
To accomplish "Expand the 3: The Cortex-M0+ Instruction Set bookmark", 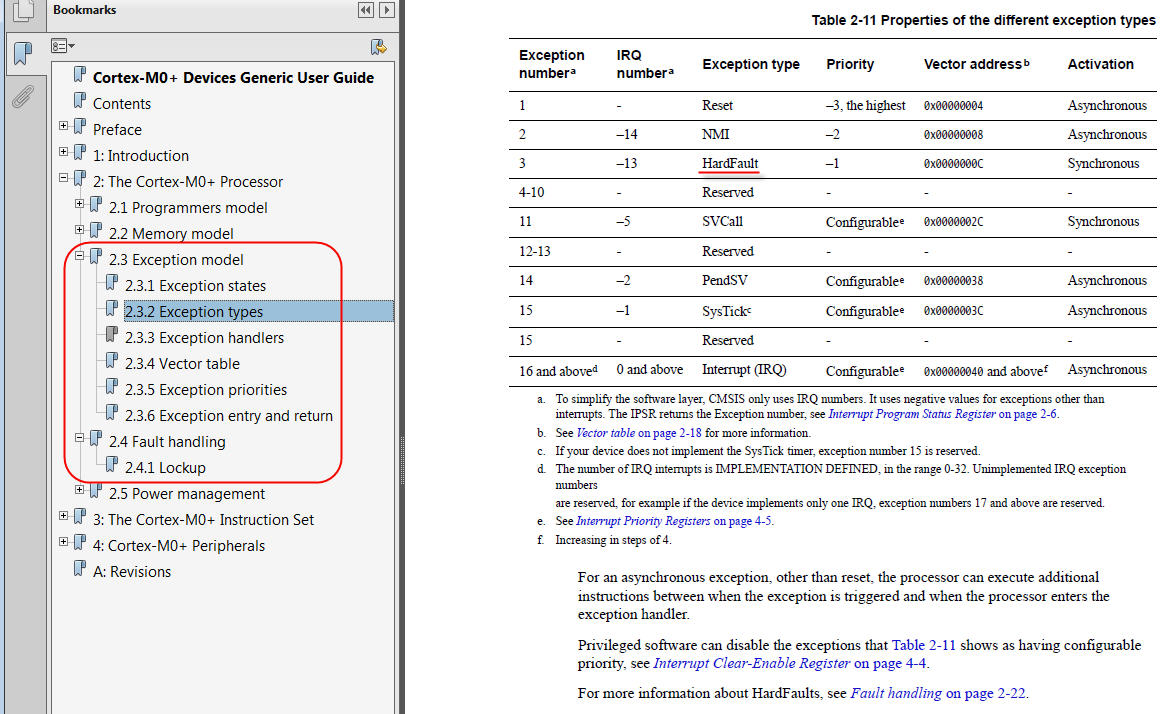I will (63, 515).
